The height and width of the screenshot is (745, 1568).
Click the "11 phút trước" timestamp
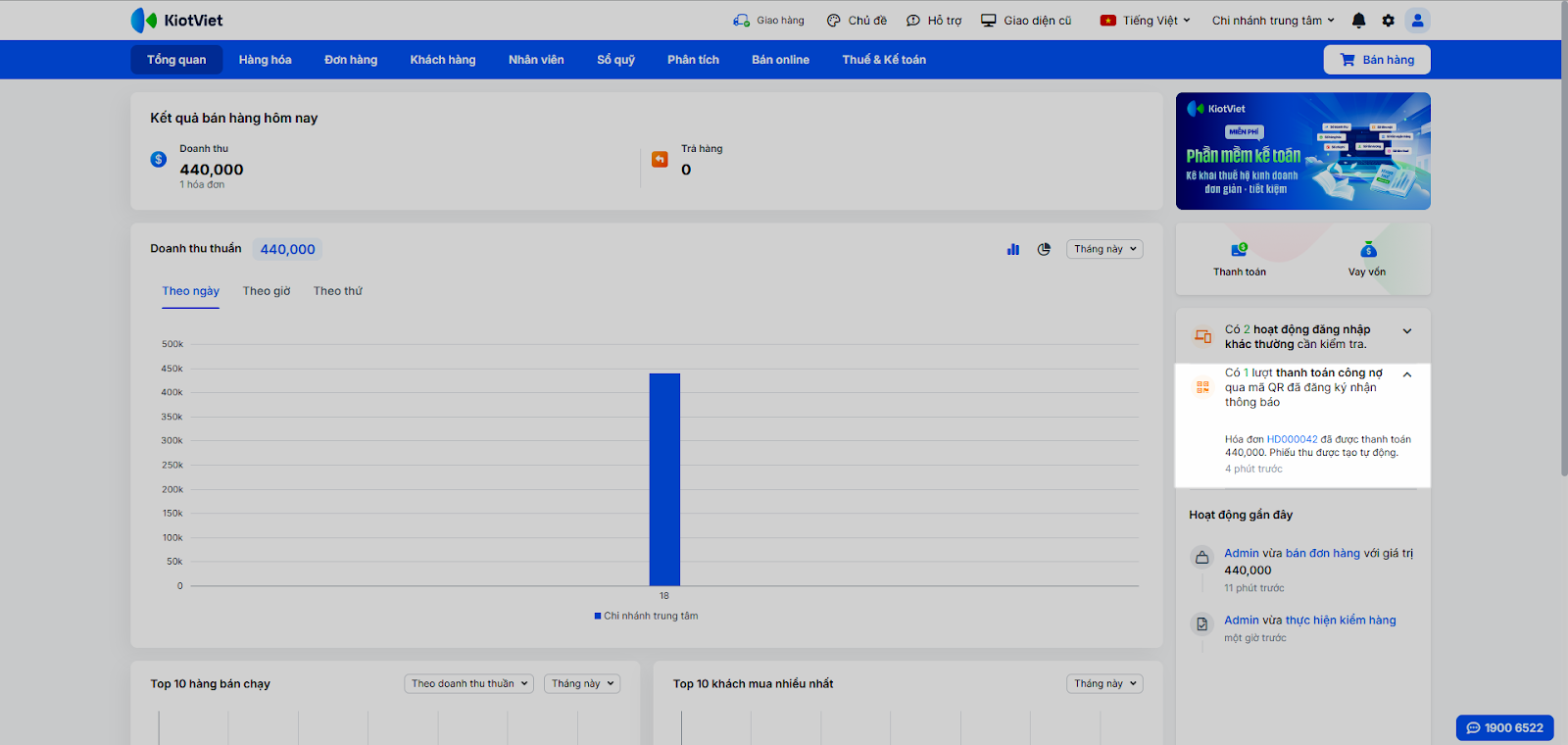(1253, 588)
